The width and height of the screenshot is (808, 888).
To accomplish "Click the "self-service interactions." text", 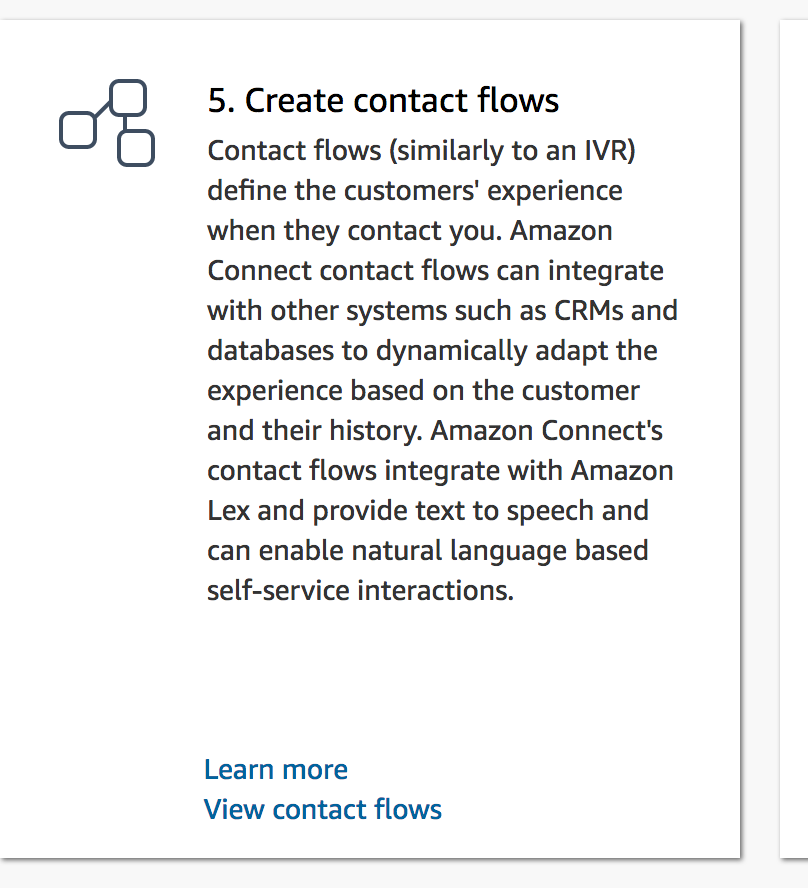I will (x=361, y=591).
